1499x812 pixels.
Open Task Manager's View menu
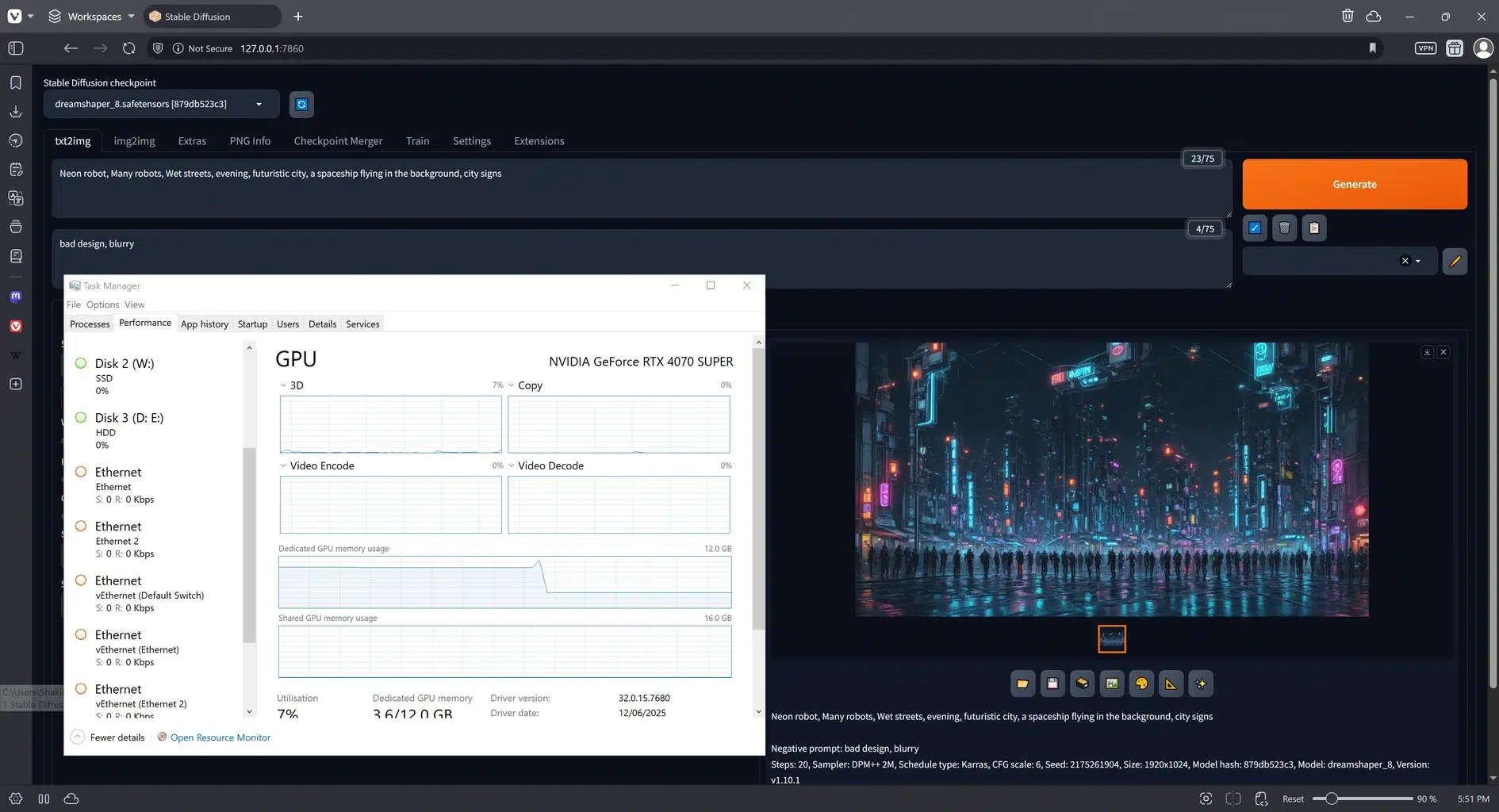(x=134, y=304)
